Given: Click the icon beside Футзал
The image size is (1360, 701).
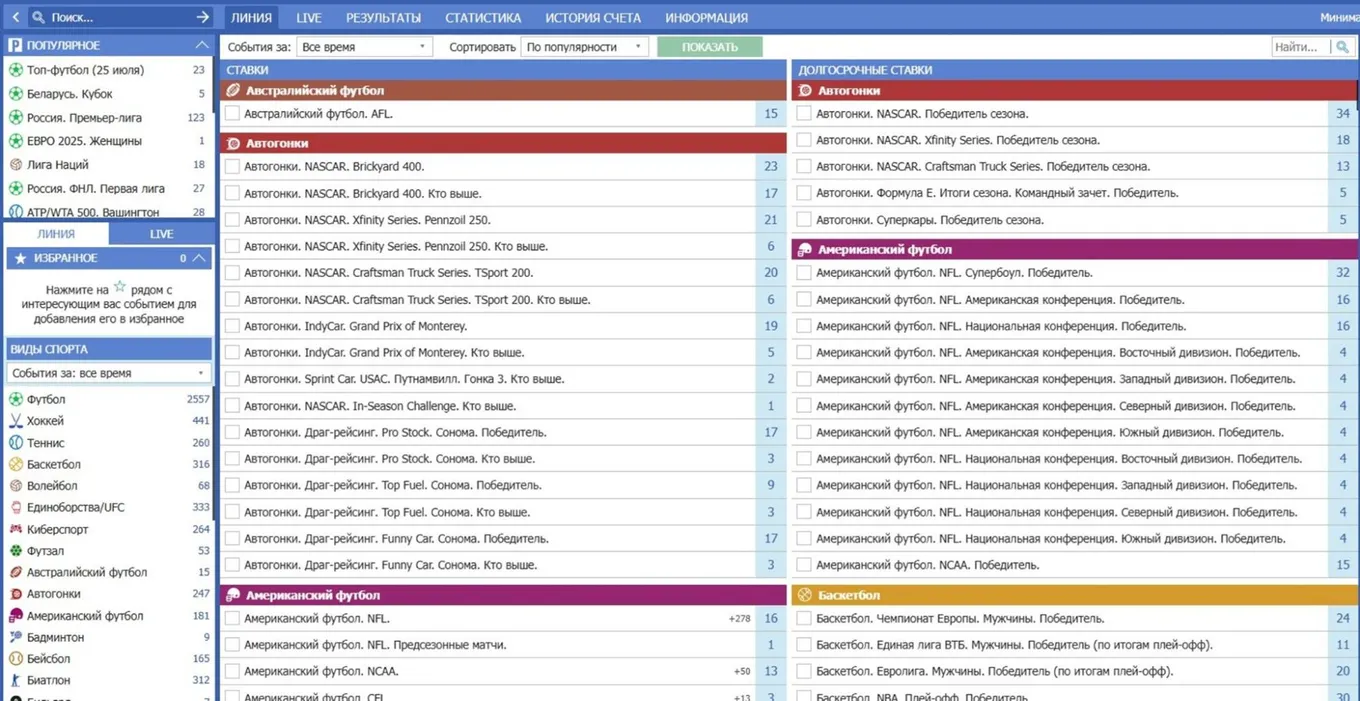Looking at the screenshot, I should (16, 551).
